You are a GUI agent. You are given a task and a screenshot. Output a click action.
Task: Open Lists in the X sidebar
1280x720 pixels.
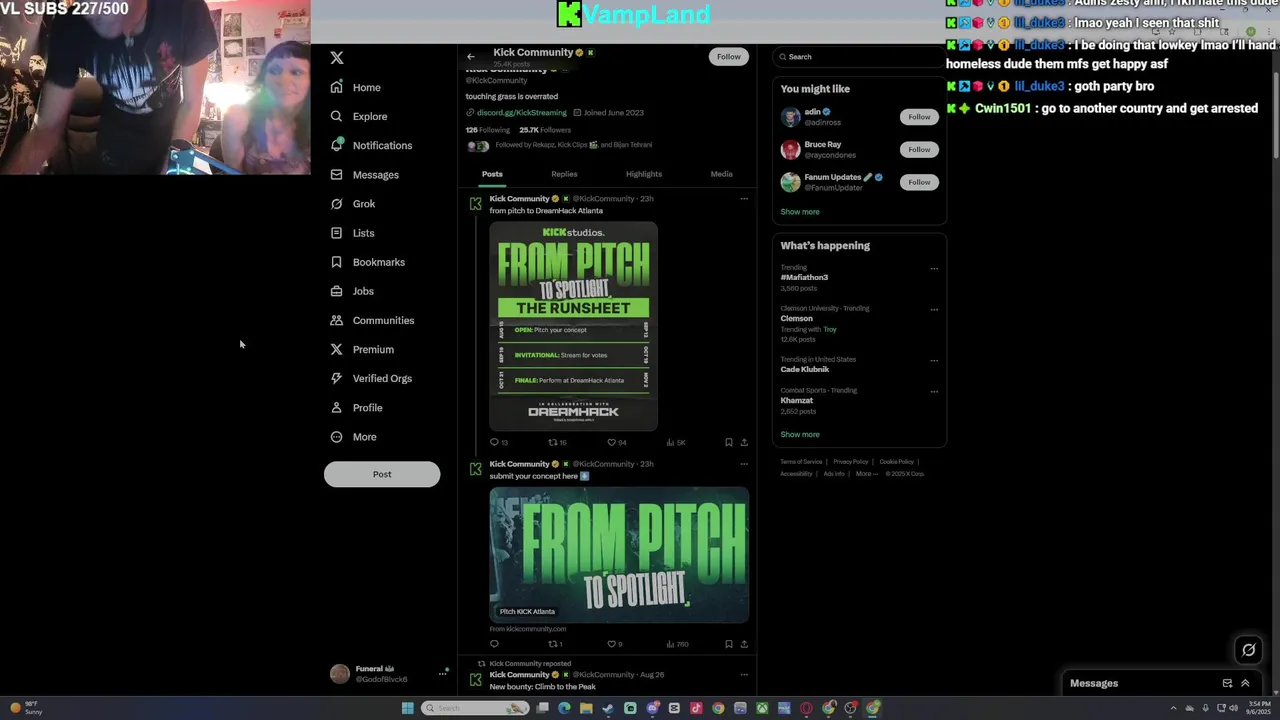tap(352, 233)
